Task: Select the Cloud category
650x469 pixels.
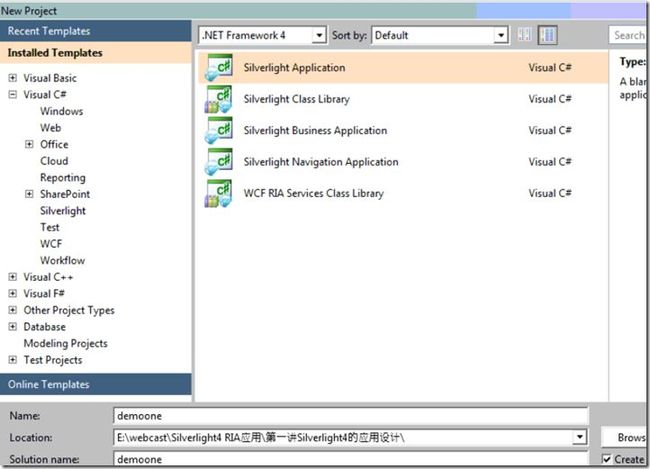Action: 54,161
